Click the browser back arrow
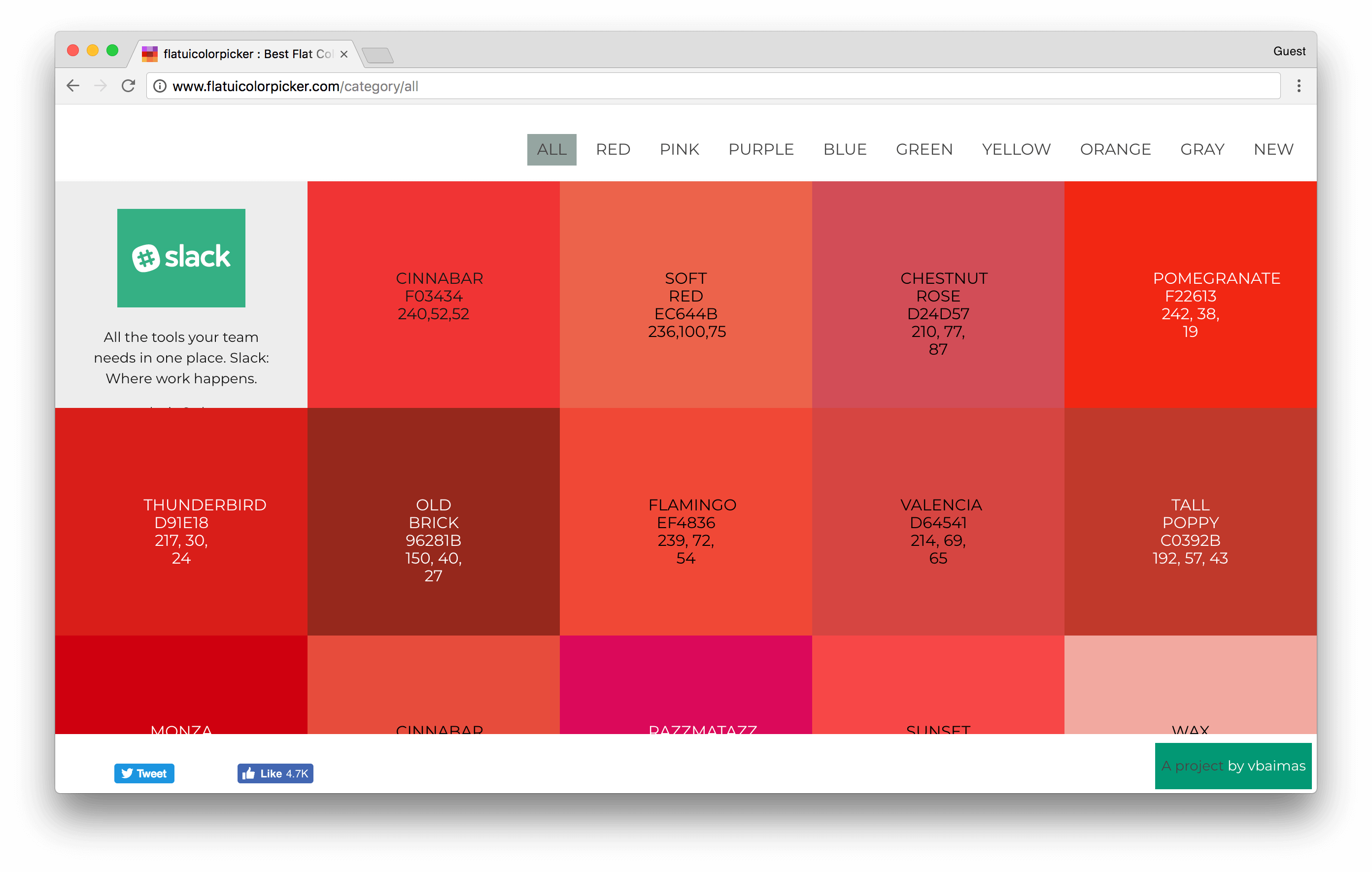Screen dimensions: 1372x872 [x=73, y=86]
